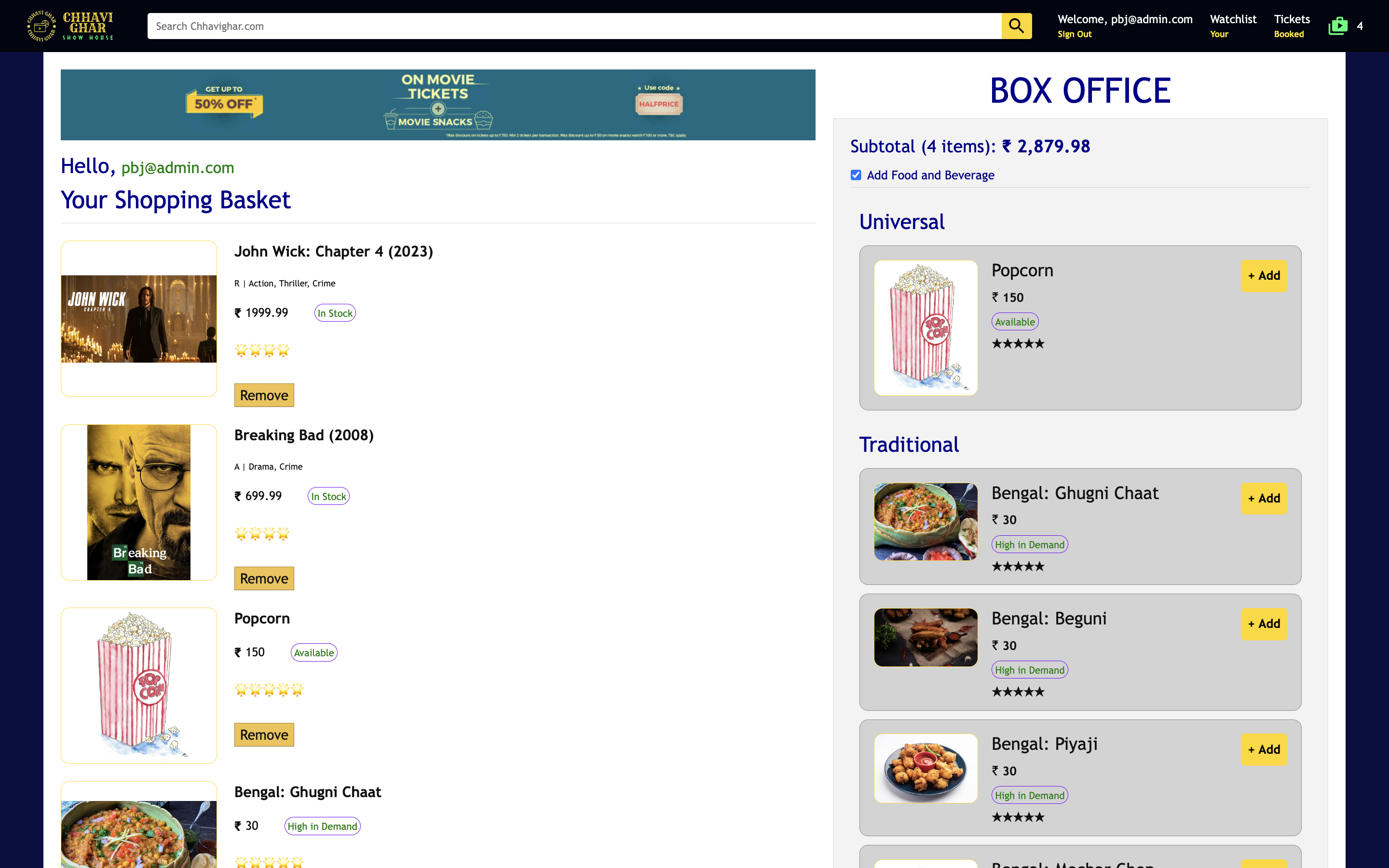Add Bengal: Beguni to the basket
1389x868 pixels.
coord(1263,624)
